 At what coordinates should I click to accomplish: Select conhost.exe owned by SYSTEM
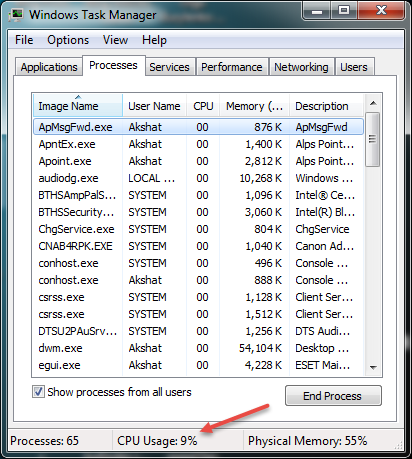198,263
